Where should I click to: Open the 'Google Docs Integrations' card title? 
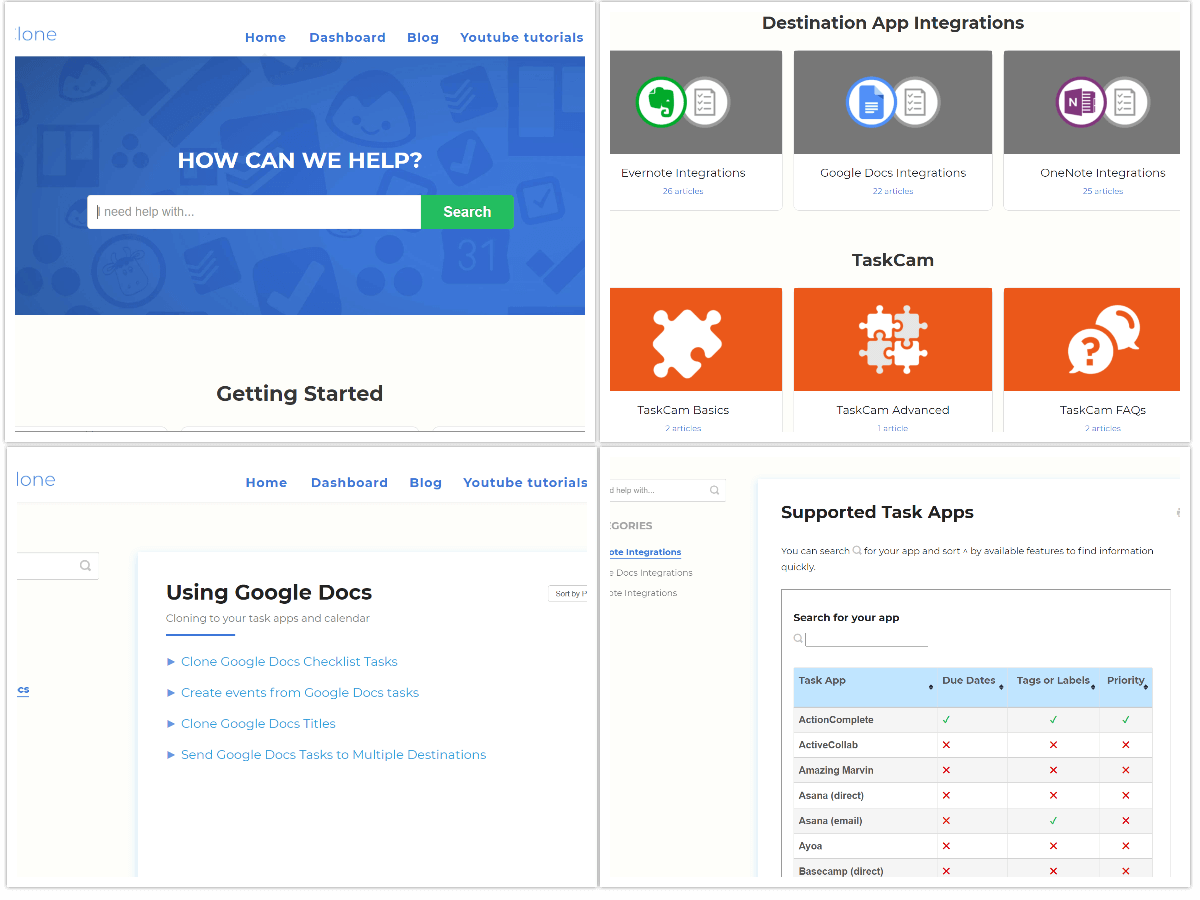click(893, 173)
